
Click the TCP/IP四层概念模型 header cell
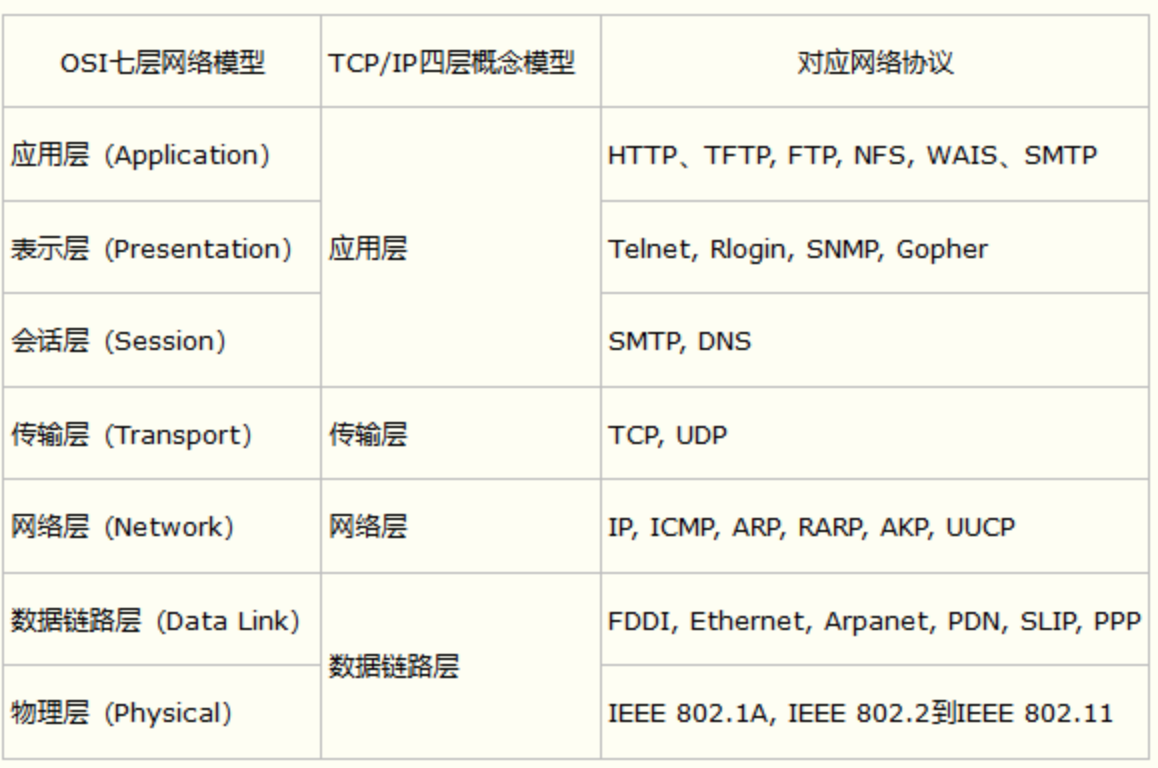click(x=461, y=63)
